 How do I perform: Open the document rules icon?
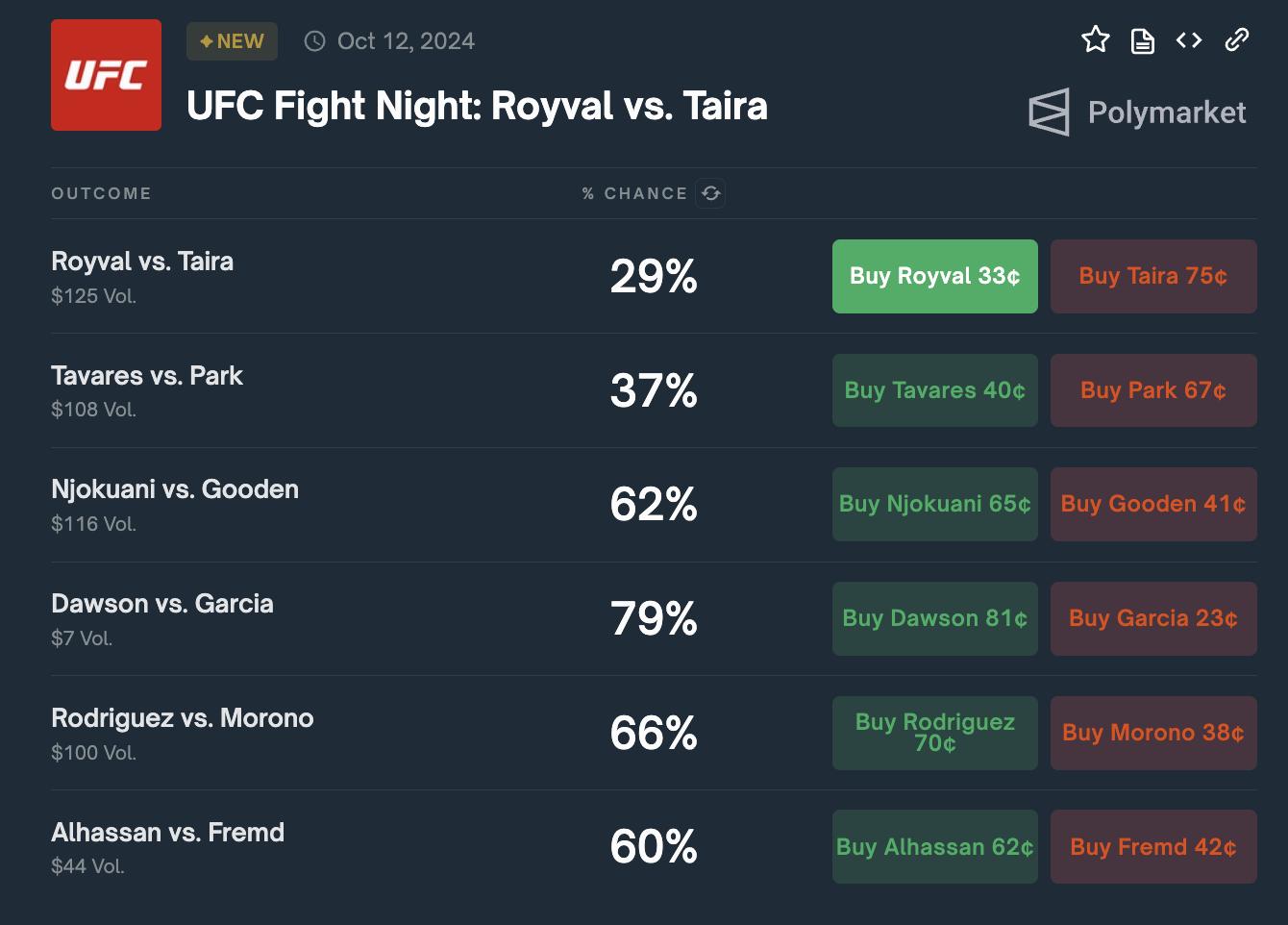pyautogui.click(x=1142, y=40)
